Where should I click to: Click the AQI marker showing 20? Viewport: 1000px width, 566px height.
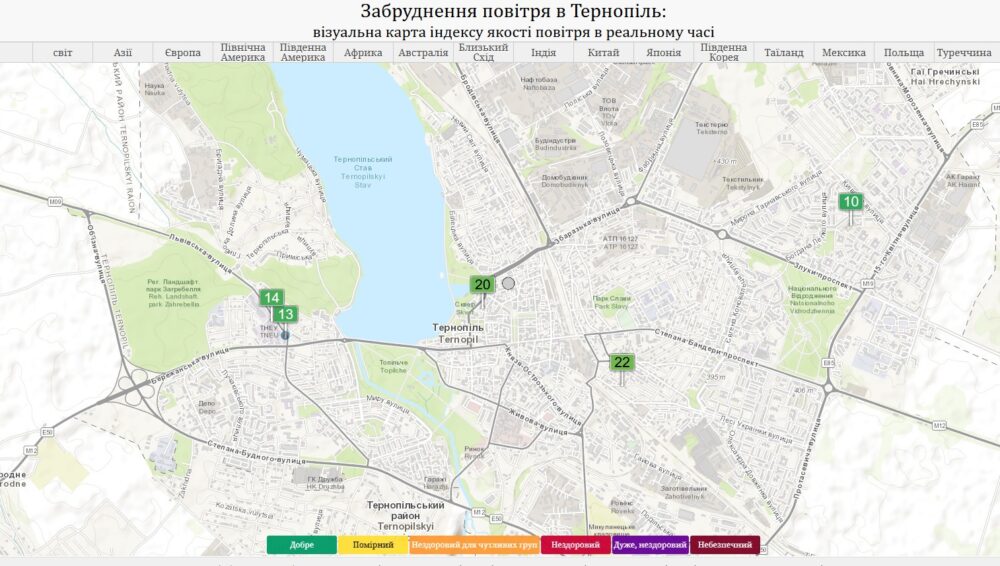(482, 284)
